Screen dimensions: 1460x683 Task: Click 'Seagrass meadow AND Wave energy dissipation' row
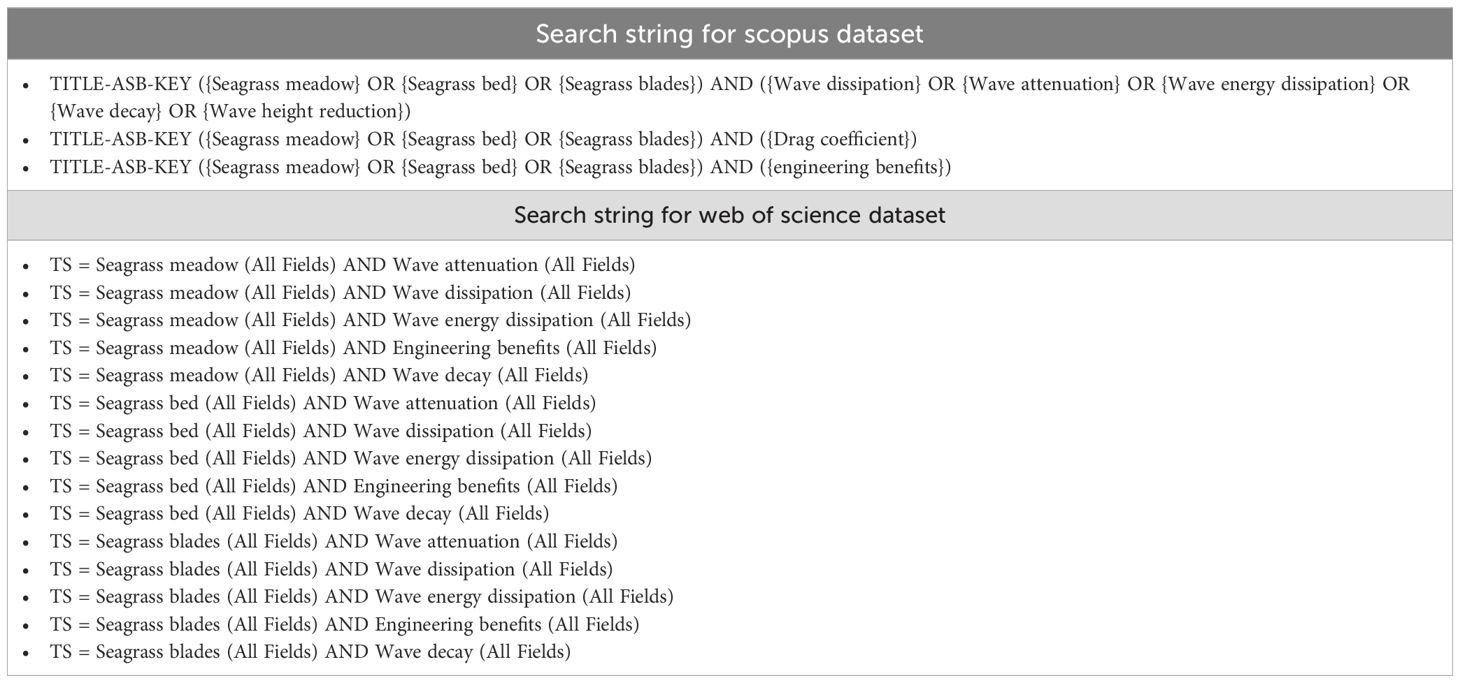[370, 321]
